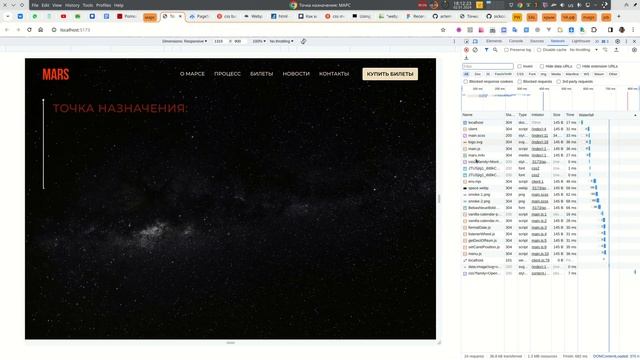Open the GitHub tab labeled artem
640x360 pixels.
(x=442, y=16)
